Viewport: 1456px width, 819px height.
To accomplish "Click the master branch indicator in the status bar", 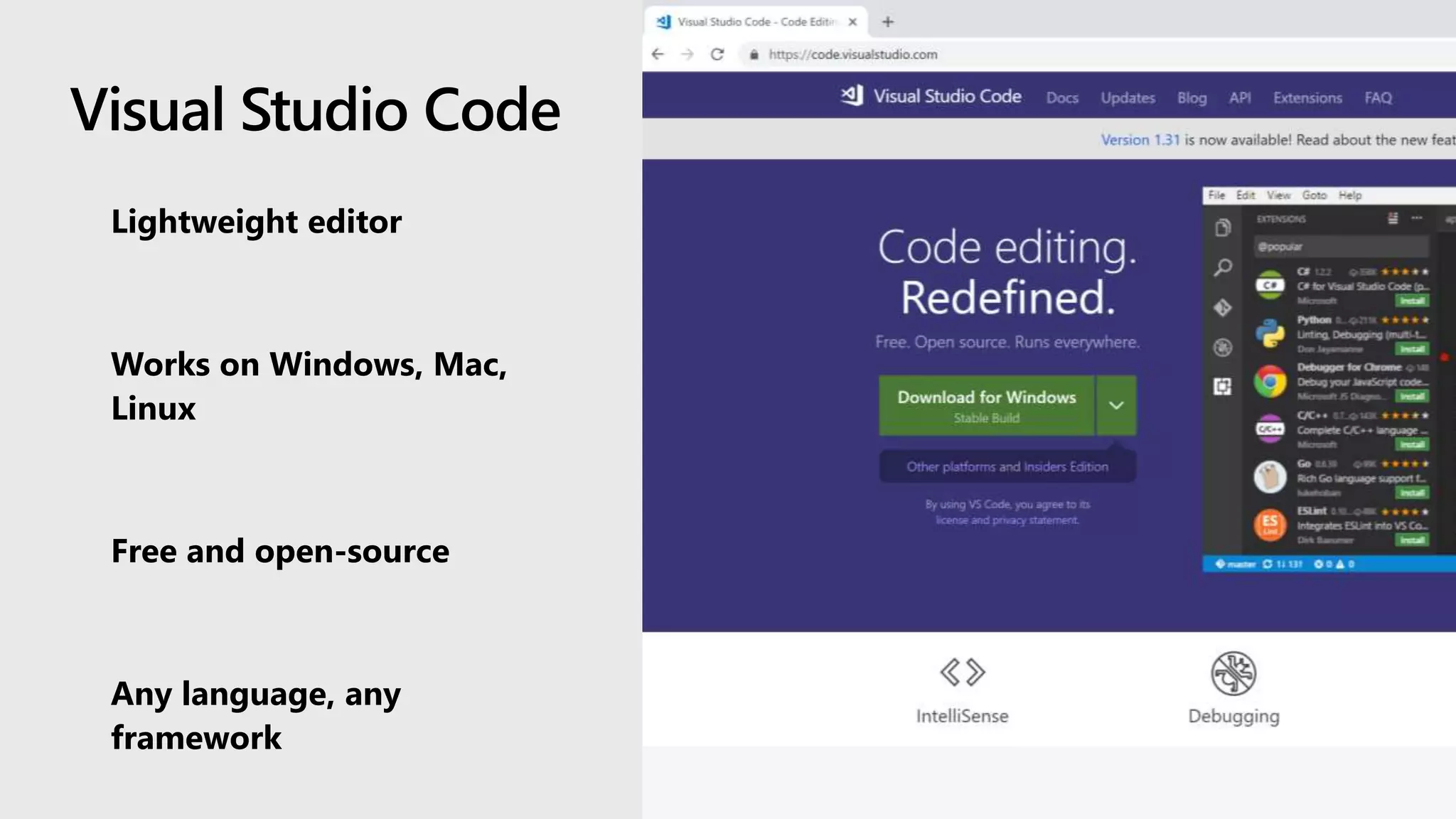I will pyautogui.click(x=1236, y=564).
